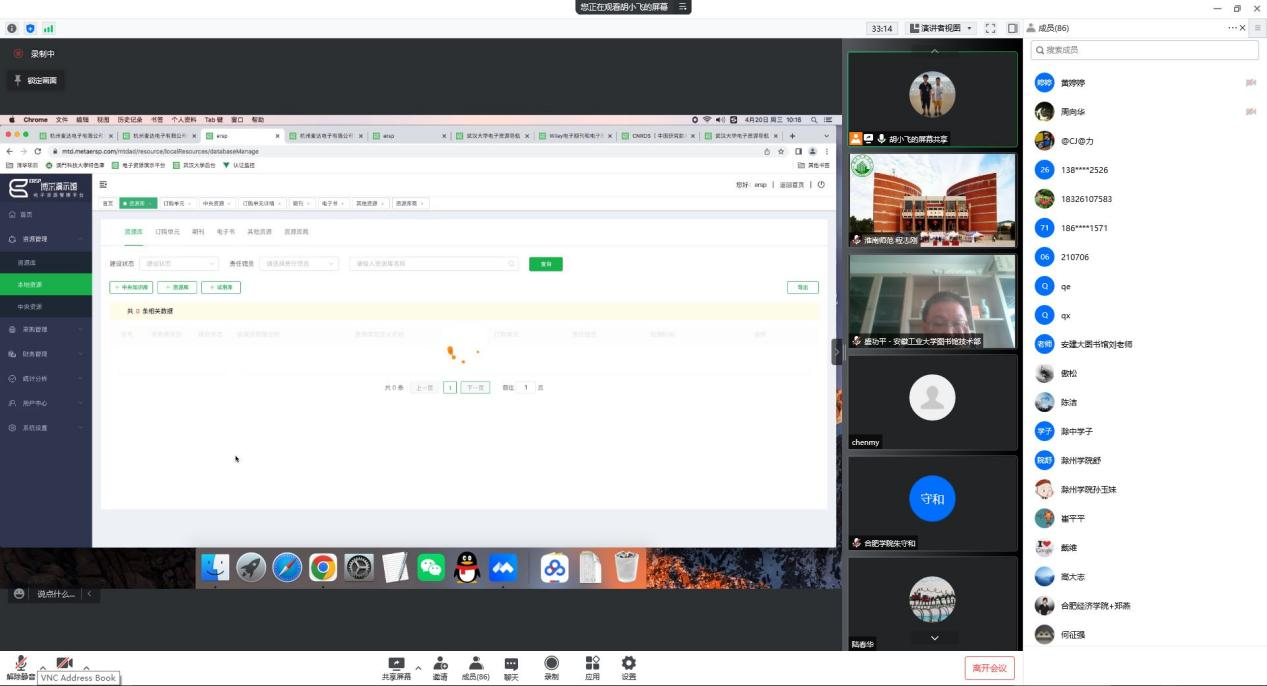This screenshot has width=1267, height=686.
Task: Check the green network signal icon
Action: [48, 29]
